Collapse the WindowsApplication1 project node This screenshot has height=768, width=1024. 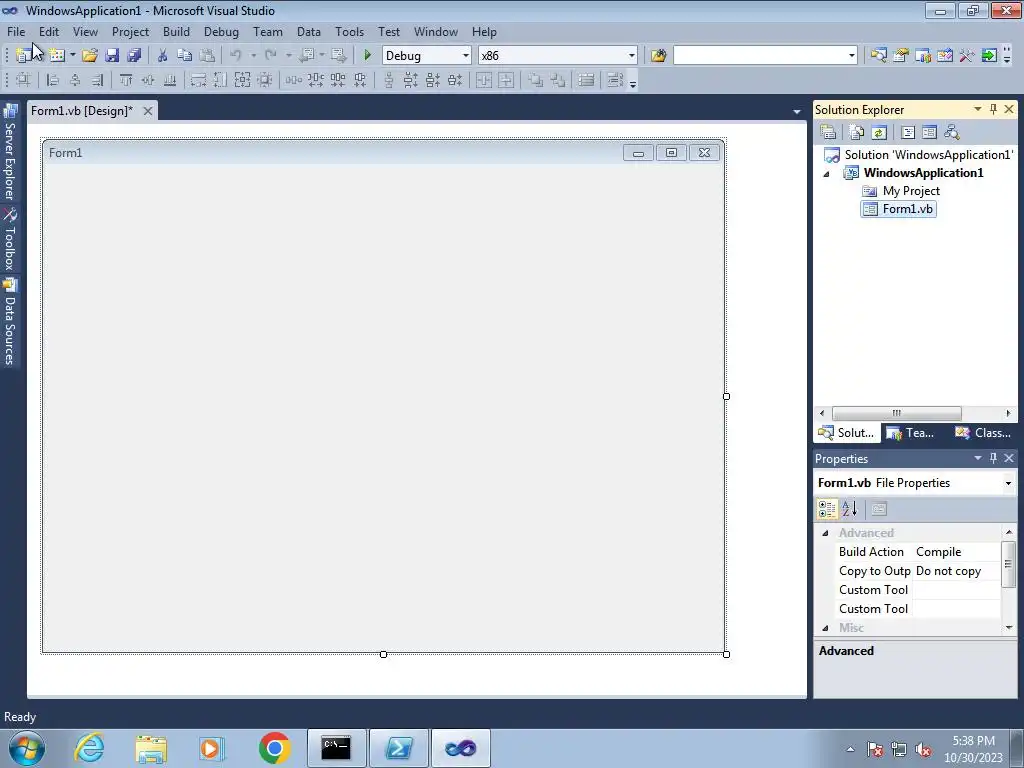tap(826, 174)
